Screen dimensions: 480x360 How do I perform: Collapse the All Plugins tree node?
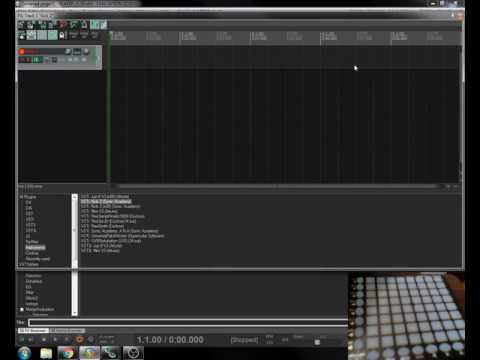point(21,197)
